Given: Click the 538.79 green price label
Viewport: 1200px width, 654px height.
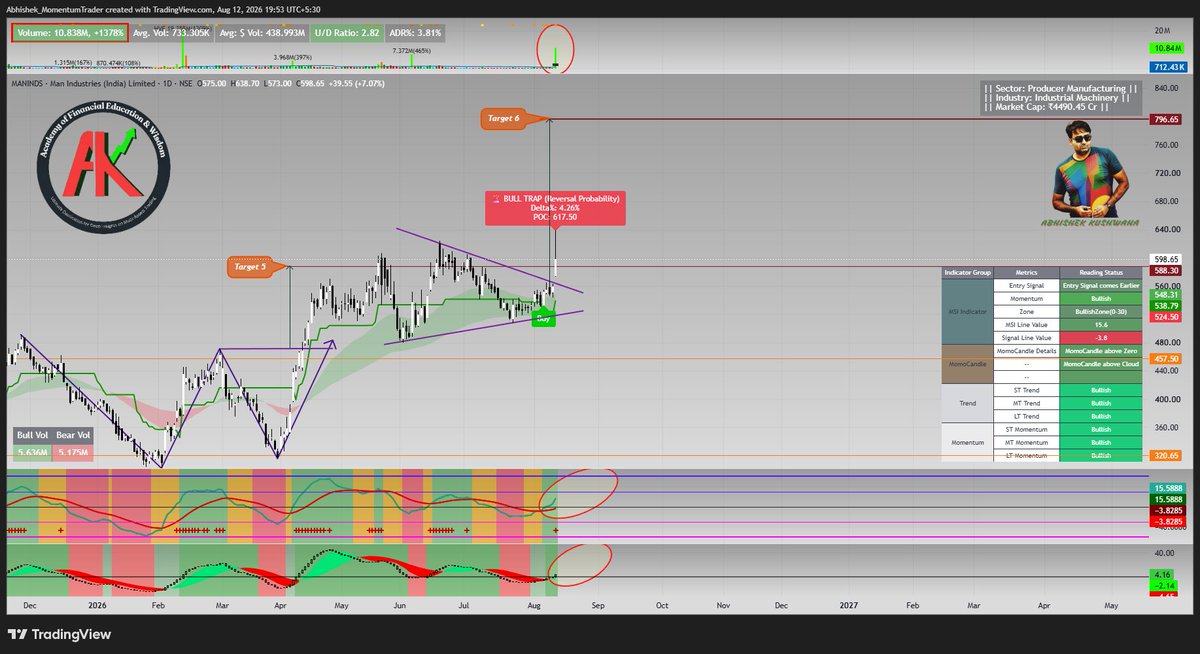Looking at the screenshot, I should (1166, 305).
